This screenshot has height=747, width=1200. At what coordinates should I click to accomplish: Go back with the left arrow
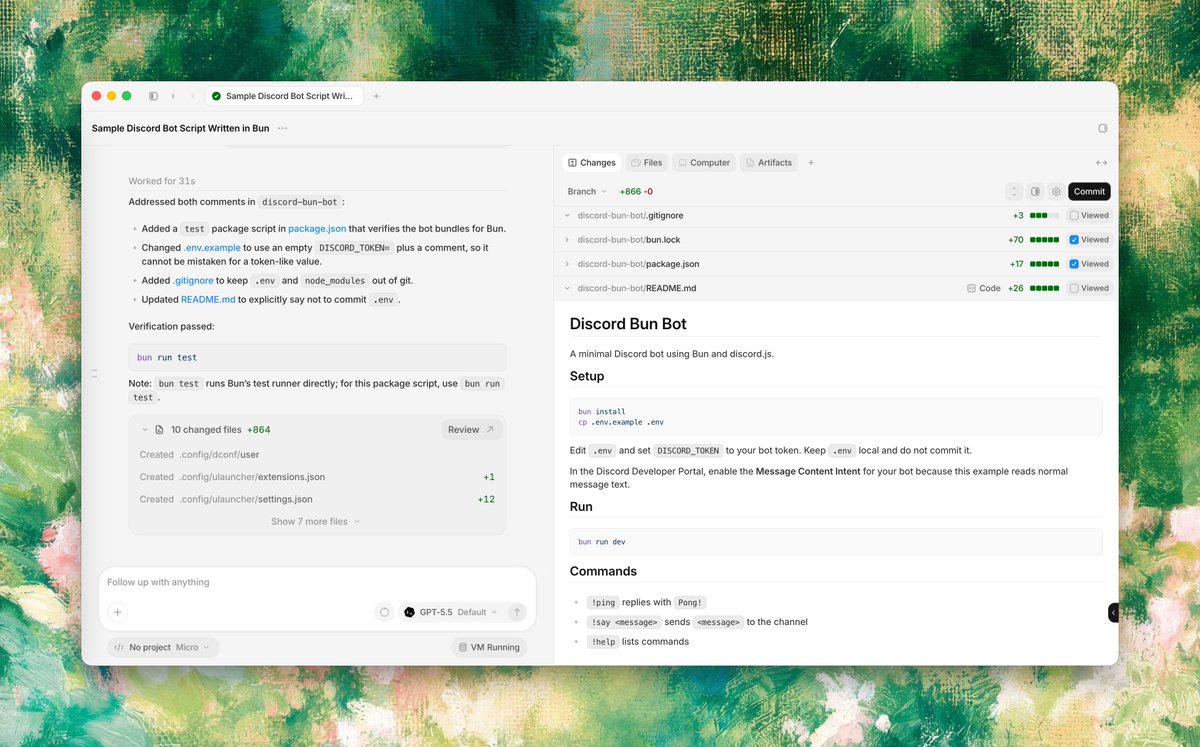click(x=172, y=96)
